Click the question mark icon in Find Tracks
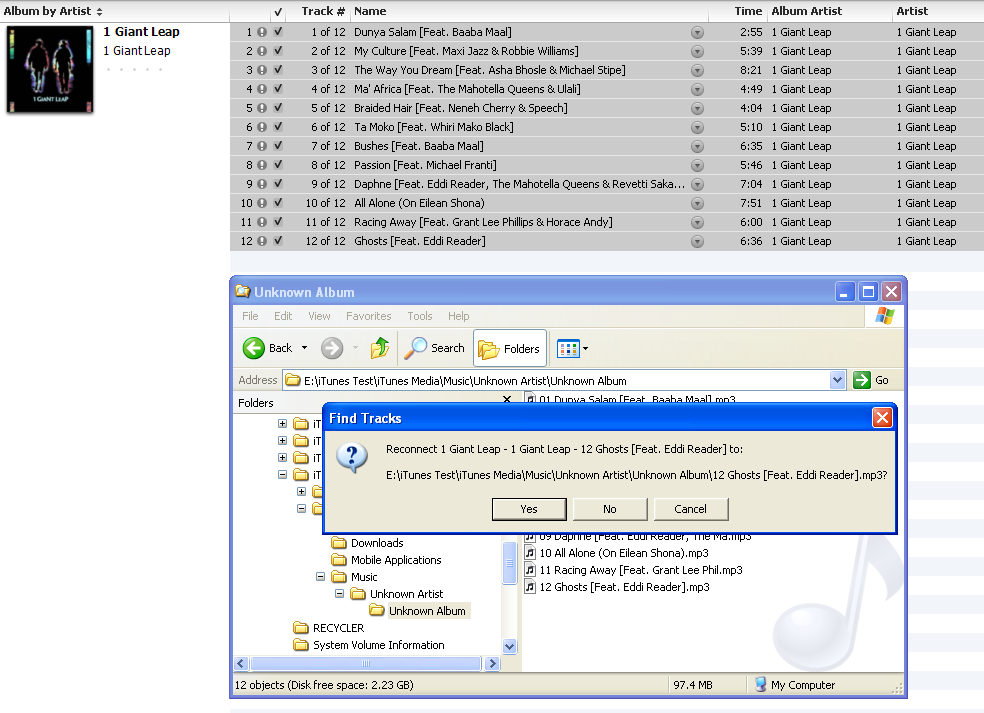Screen dimensions: 984x713 pos(352,458)
